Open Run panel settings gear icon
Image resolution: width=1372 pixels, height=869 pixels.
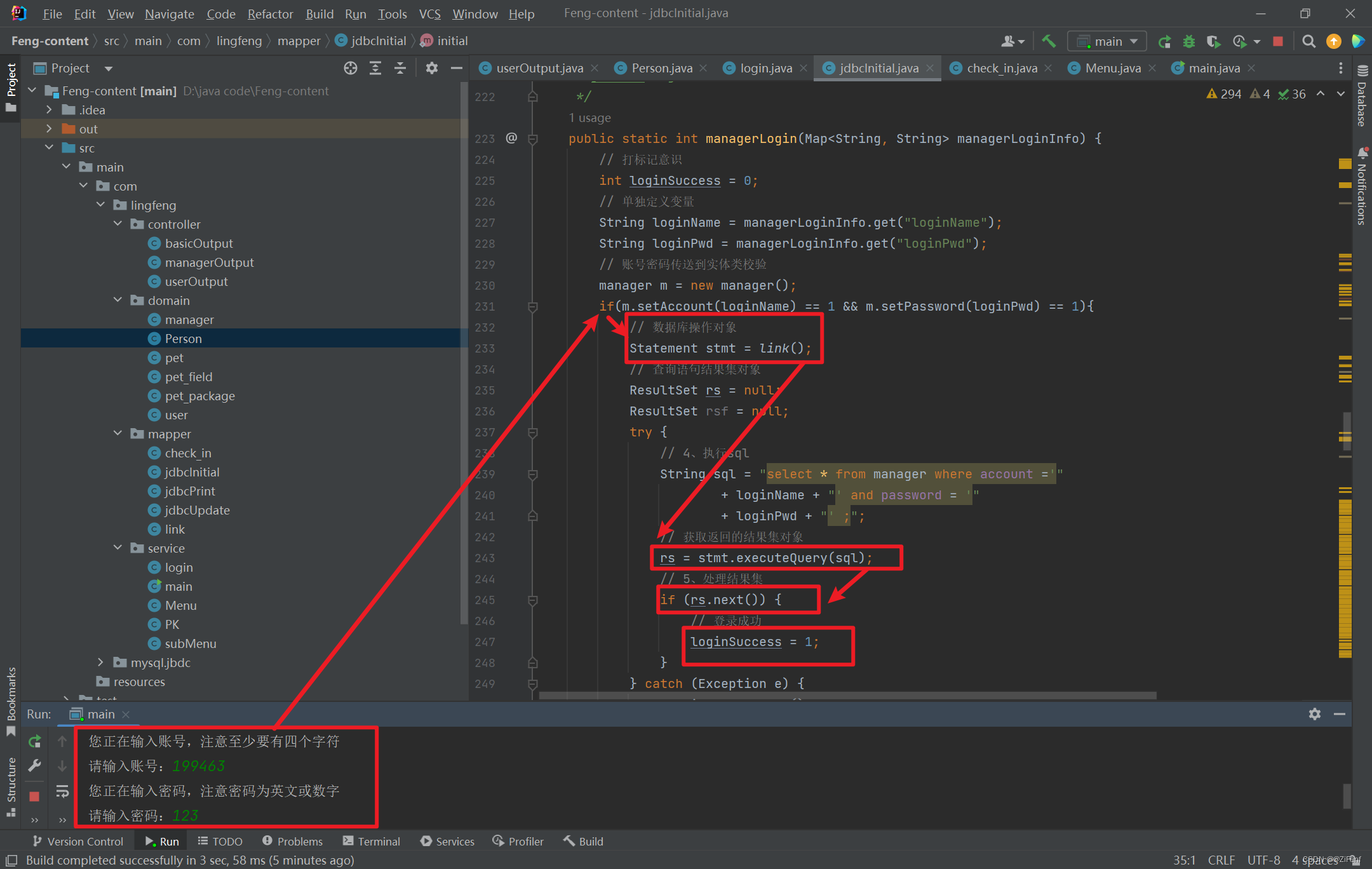pos(1314,714)
